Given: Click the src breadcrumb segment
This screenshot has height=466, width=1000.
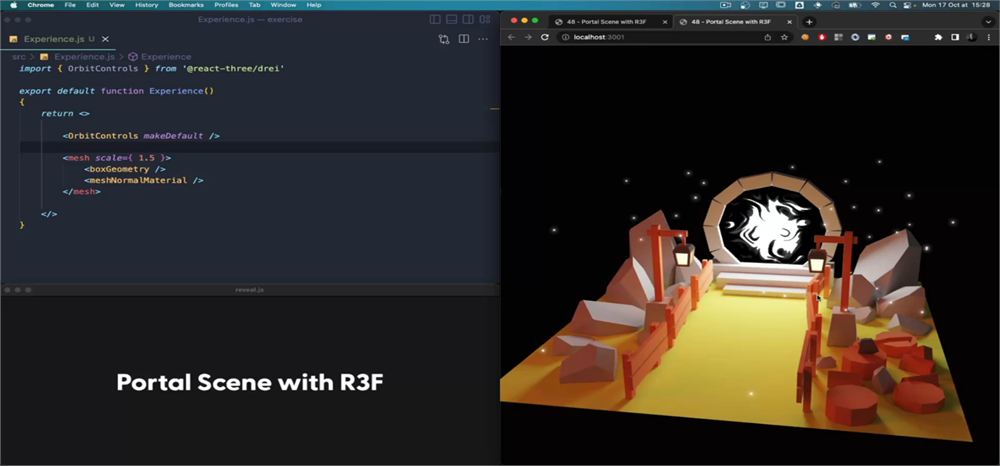Looking at the screenshot, I should coord(18,57).
